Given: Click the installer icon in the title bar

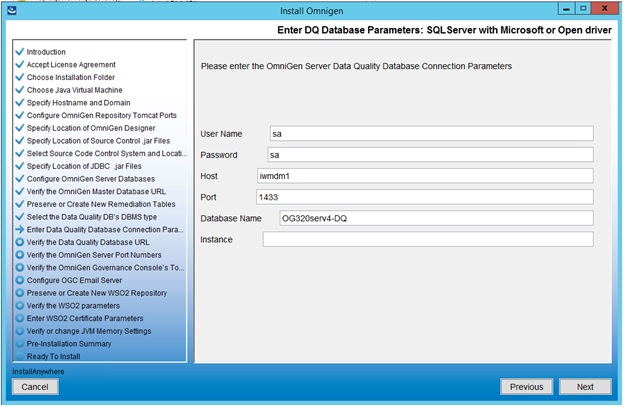Looking at the screenshot, I should [12, 10].
